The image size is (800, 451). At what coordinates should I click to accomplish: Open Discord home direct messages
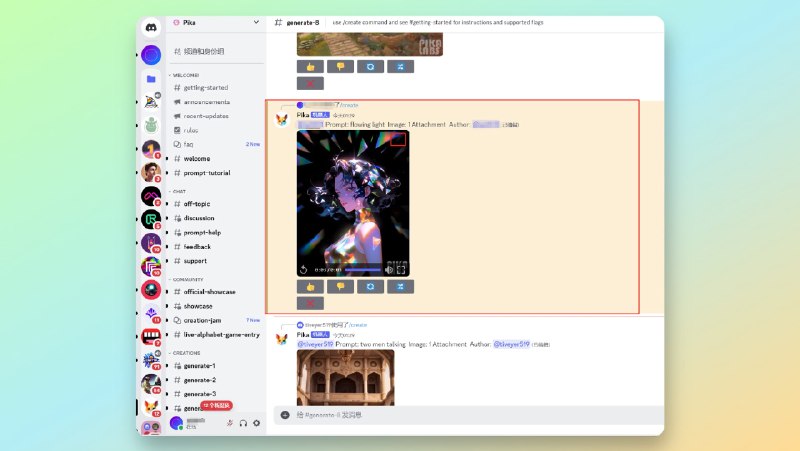pyautogui.click(x=151, y=28)
